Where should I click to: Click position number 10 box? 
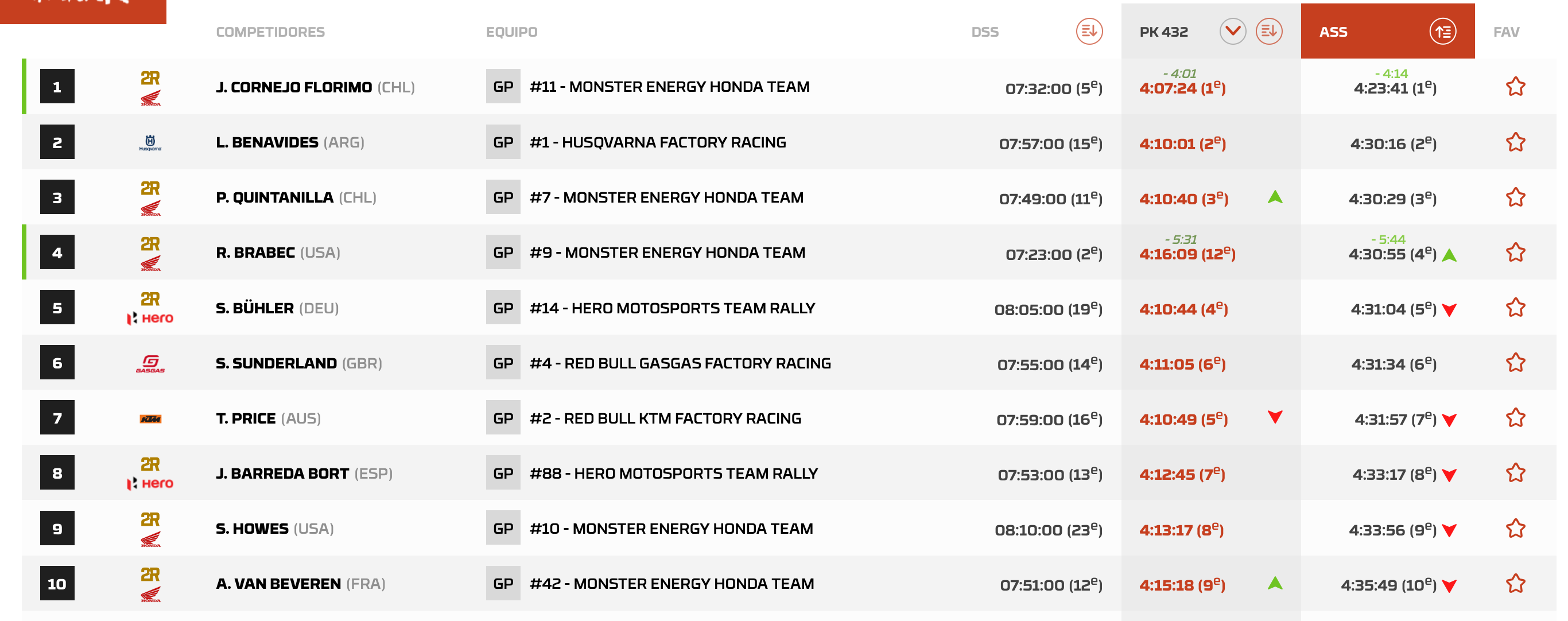click(57, 583)
